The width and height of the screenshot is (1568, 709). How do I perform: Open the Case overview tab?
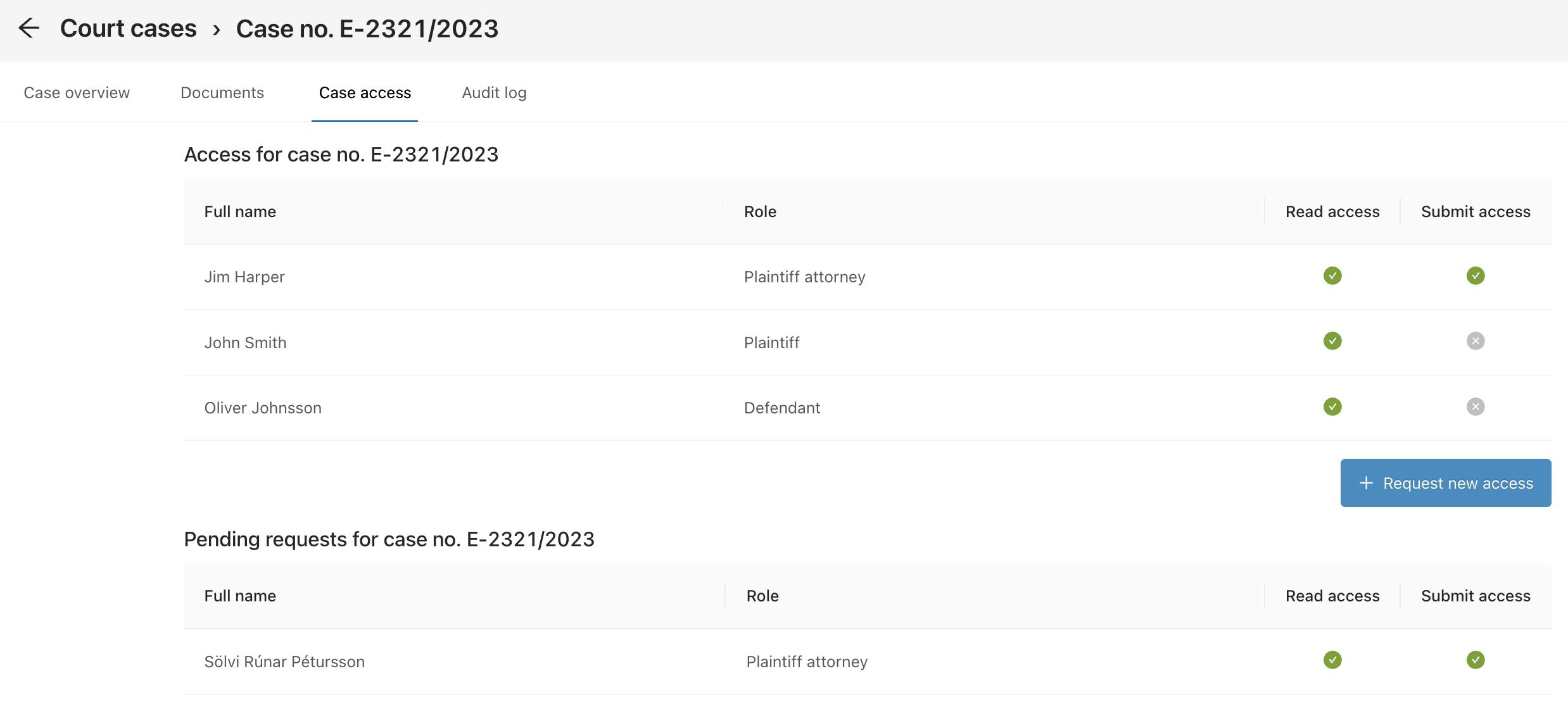(x=77, y=93)
